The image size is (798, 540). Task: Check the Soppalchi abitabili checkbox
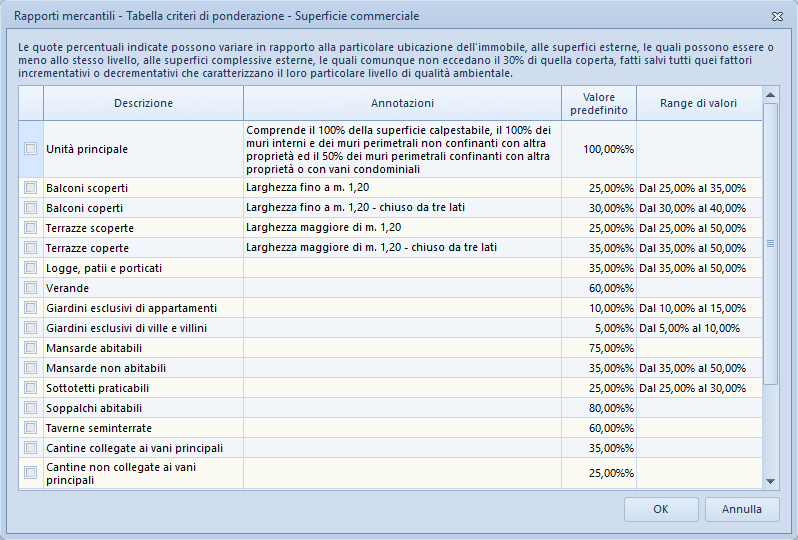(x=31, y=408)
